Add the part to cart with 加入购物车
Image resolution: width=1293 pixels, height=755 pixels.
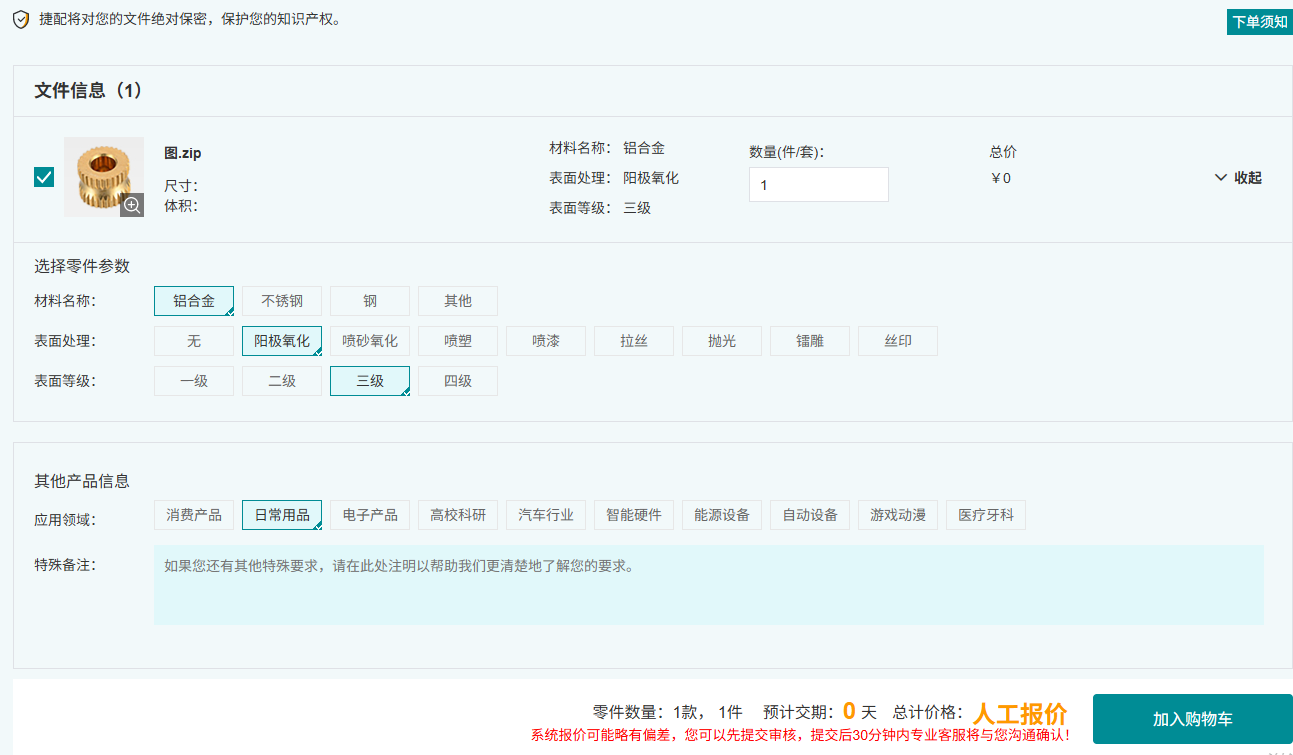pos(1192,719)
